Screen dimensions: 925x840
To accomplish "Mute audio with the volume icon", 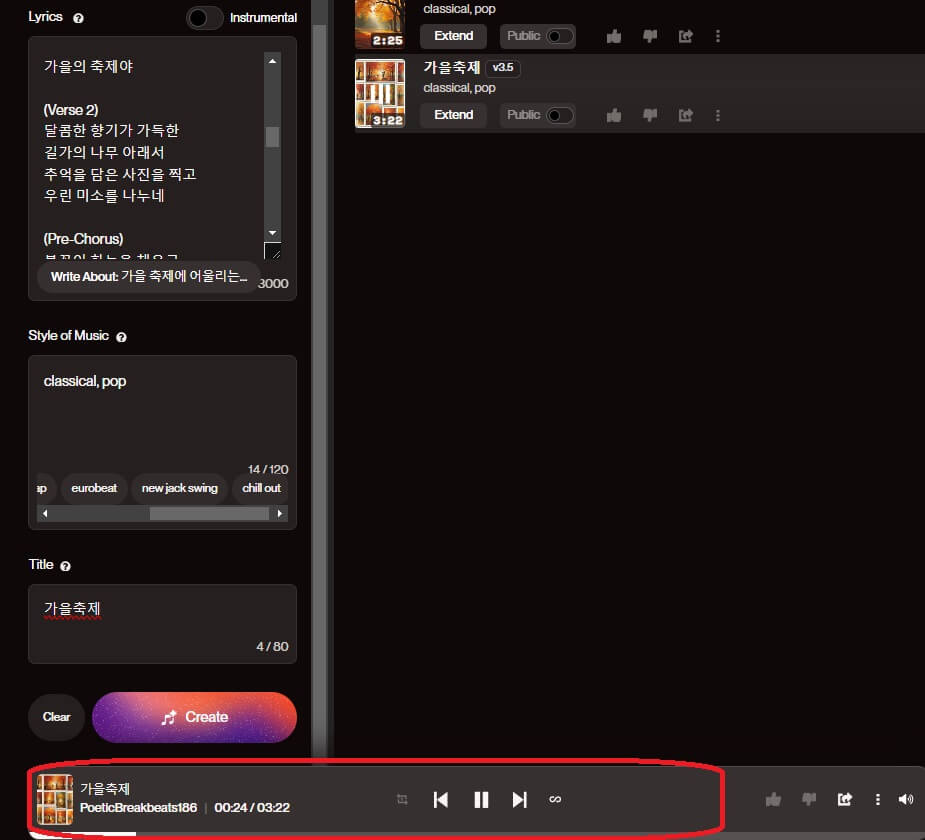I will [906, 799].
